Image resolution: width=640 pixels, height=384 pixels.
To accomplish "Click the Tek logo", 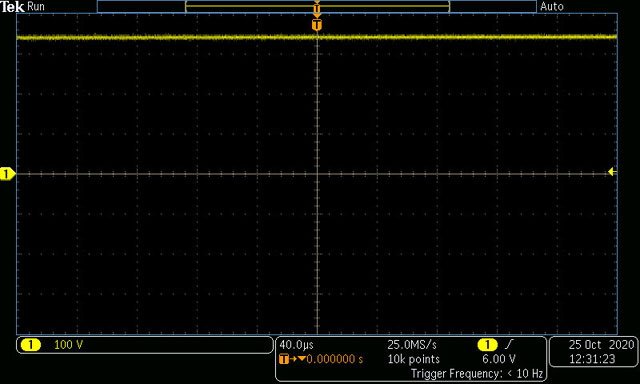I will (12, 6).
